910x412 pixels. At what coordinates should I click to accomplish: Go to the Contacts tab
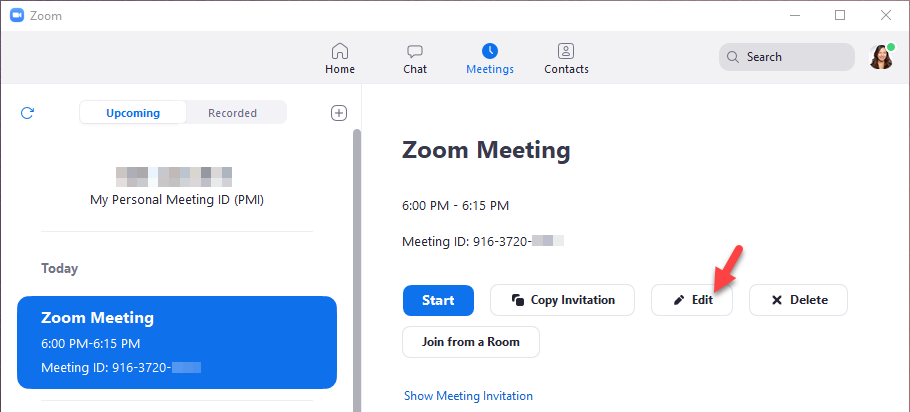(566, 58)
